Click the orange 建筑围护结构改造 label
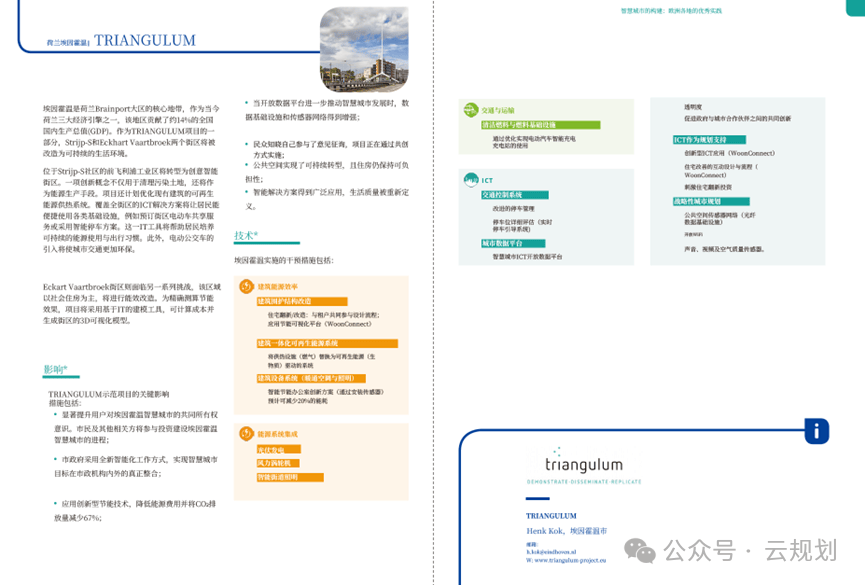Image resolution: width=865 pixels, height=585 pixels. 290,301
